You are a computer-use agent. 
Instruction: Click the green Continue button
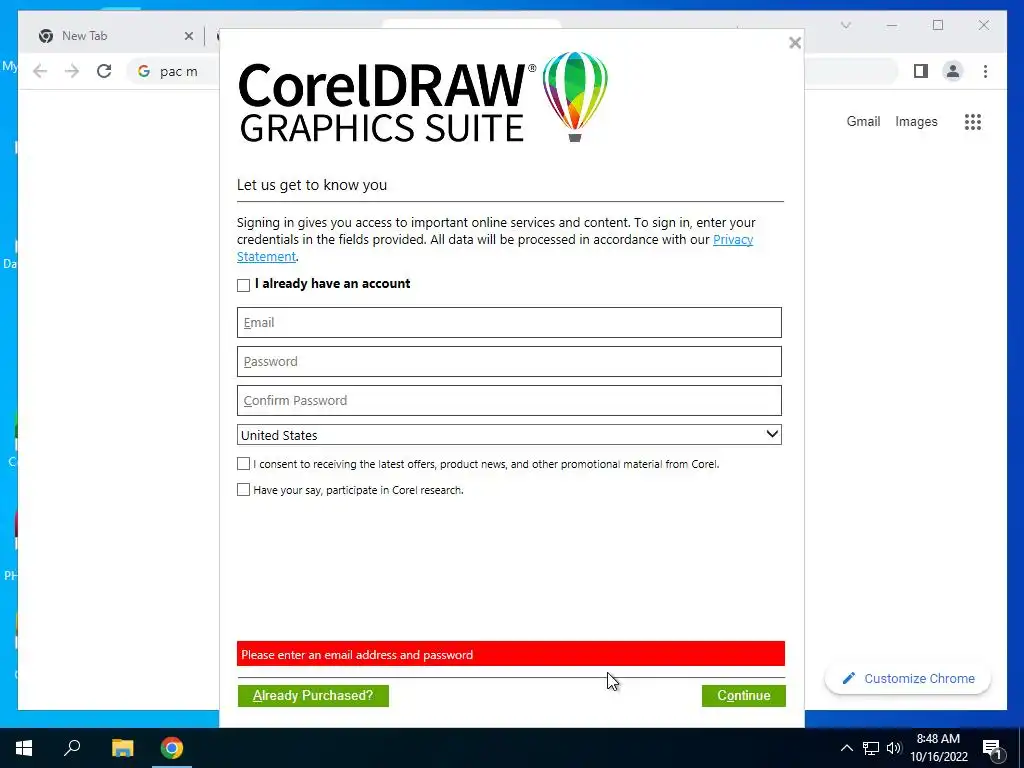744,696
